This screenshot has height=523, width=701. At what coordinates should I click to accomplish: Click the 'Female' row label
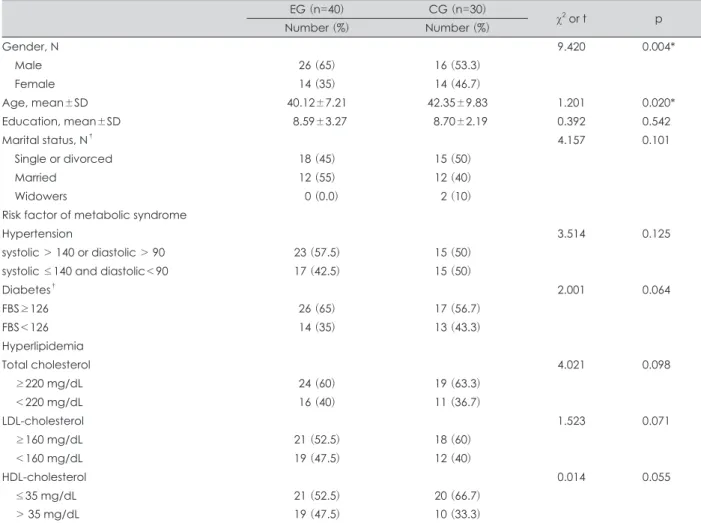pyautogui.click(x=34, y=84)
